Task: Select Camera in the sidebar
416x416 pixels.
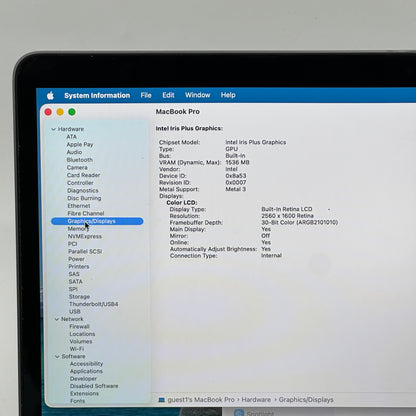Action: [77, 167]
